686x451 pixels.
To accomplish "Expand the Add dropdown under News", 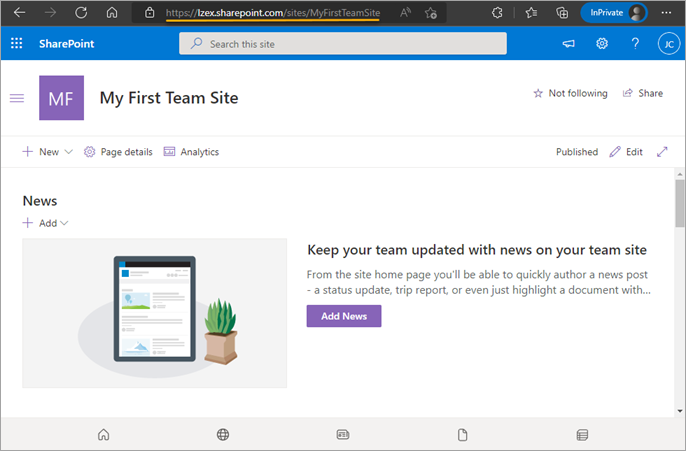I will point(45,223).
